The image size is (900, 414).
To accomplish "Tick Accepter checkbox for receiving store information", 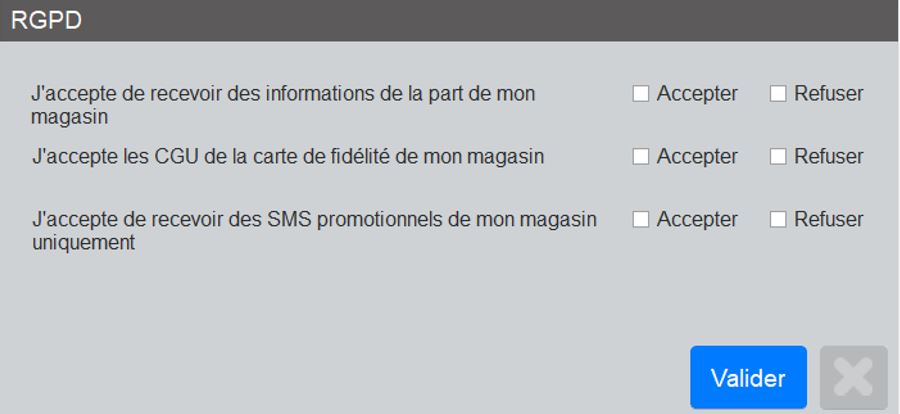I will click(641, 94).
